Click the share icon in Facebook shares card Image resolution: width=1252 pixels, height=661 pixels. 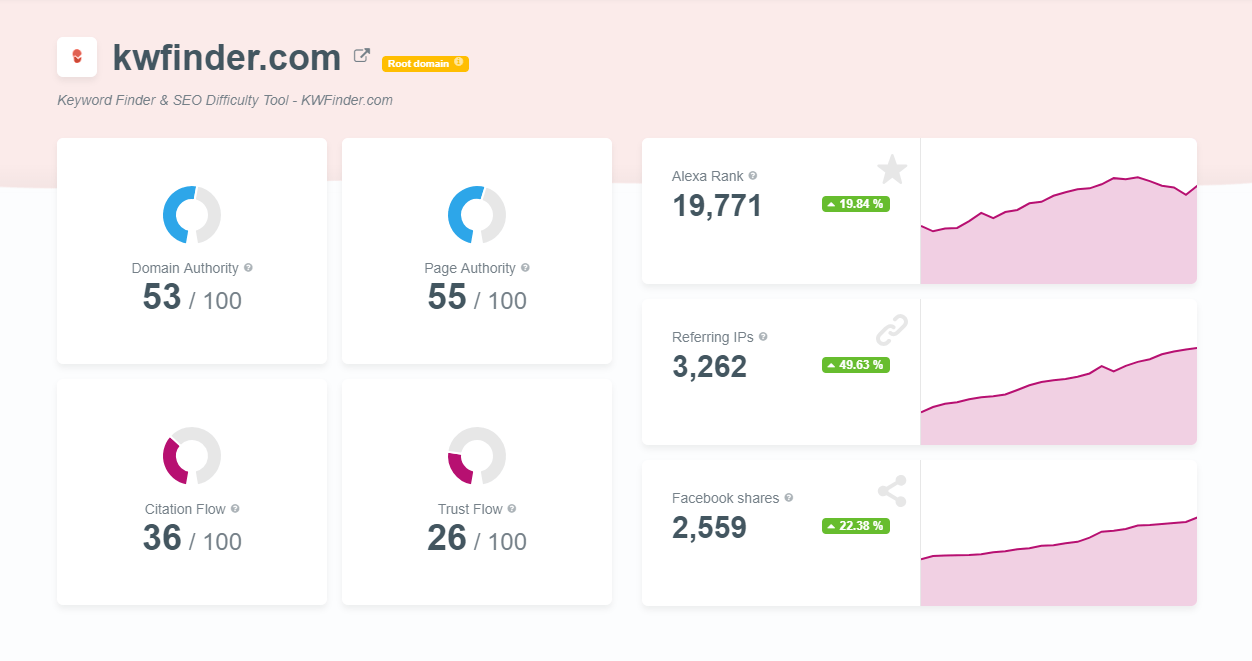tap(892, 491)
